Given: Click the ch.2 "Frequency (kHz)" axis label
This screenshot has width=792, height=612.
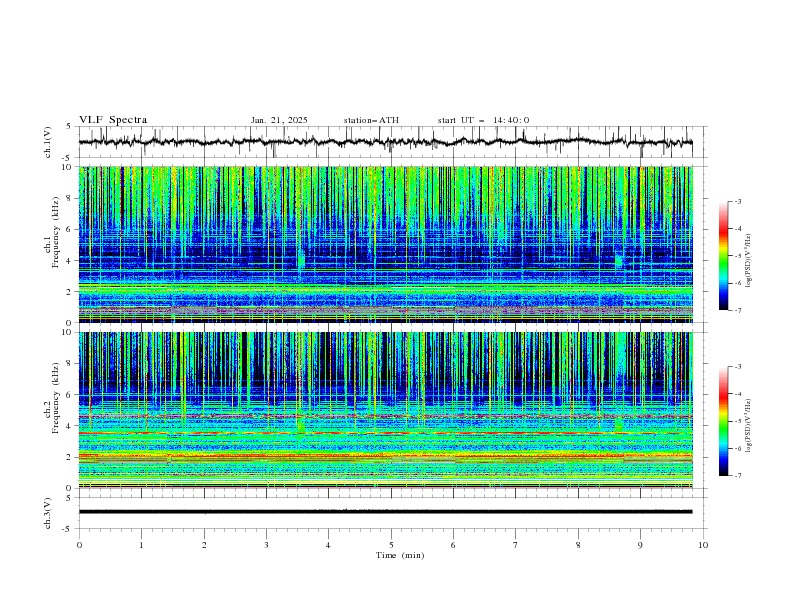Looking at the screenshot, I should 56,398.
